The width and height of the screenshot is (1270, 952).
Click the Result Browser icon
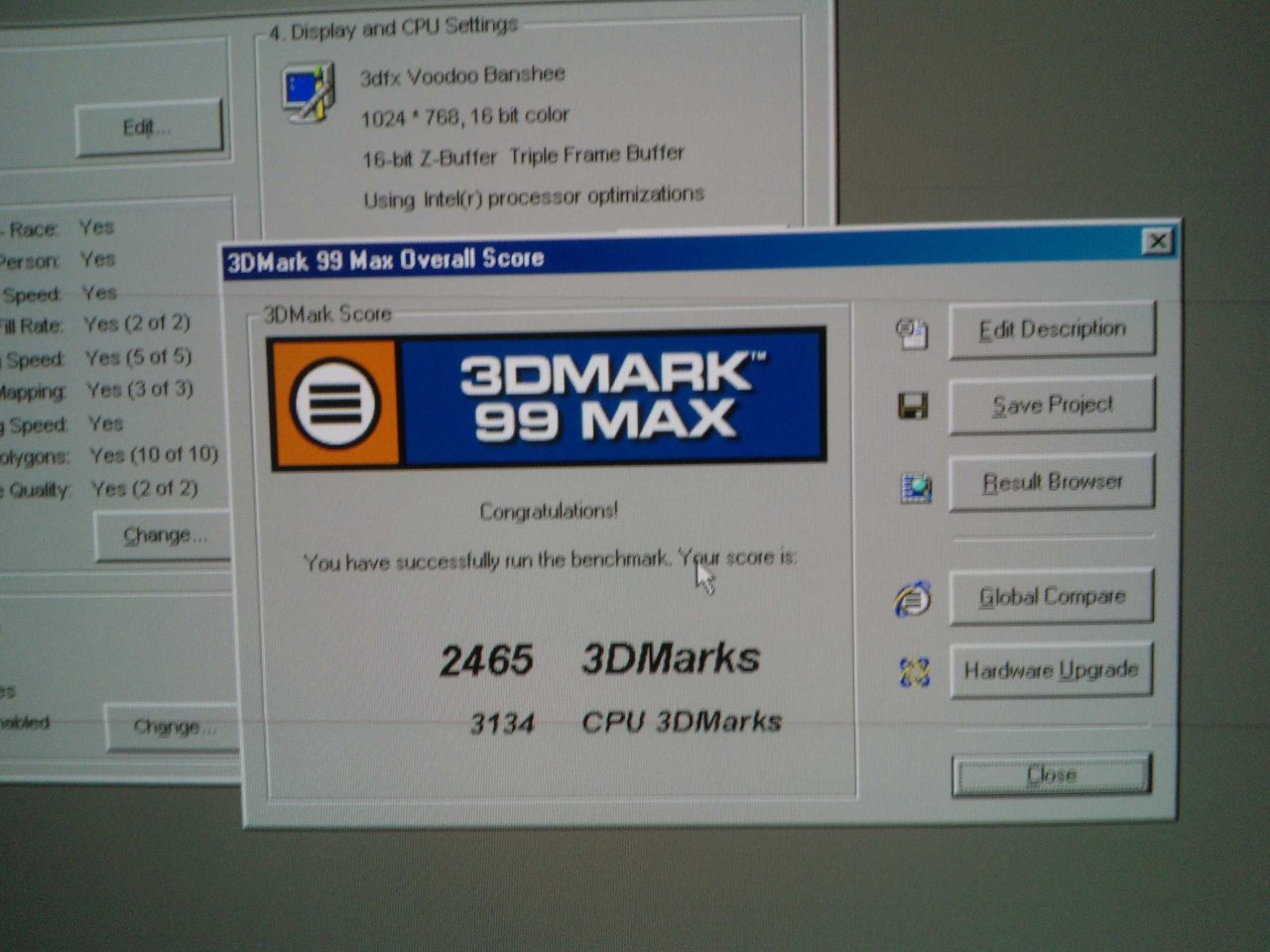click(x=916, y=488)
